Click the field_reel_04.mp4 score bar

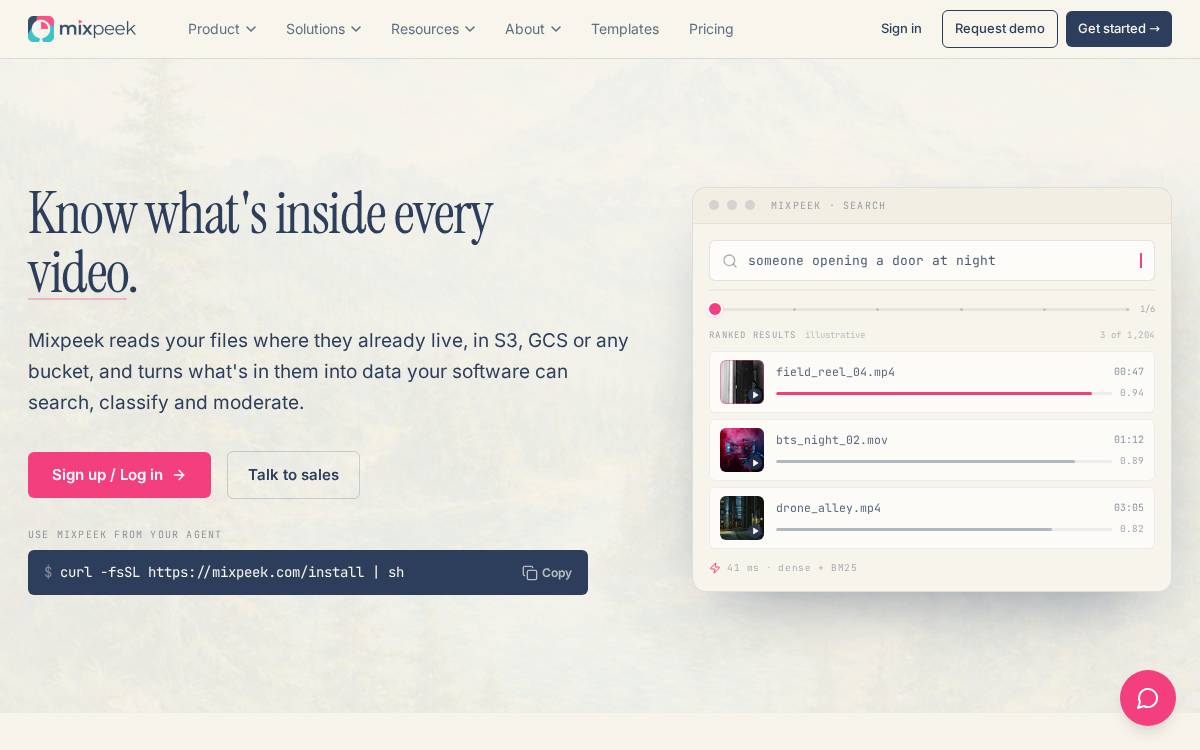click(944, 394)
